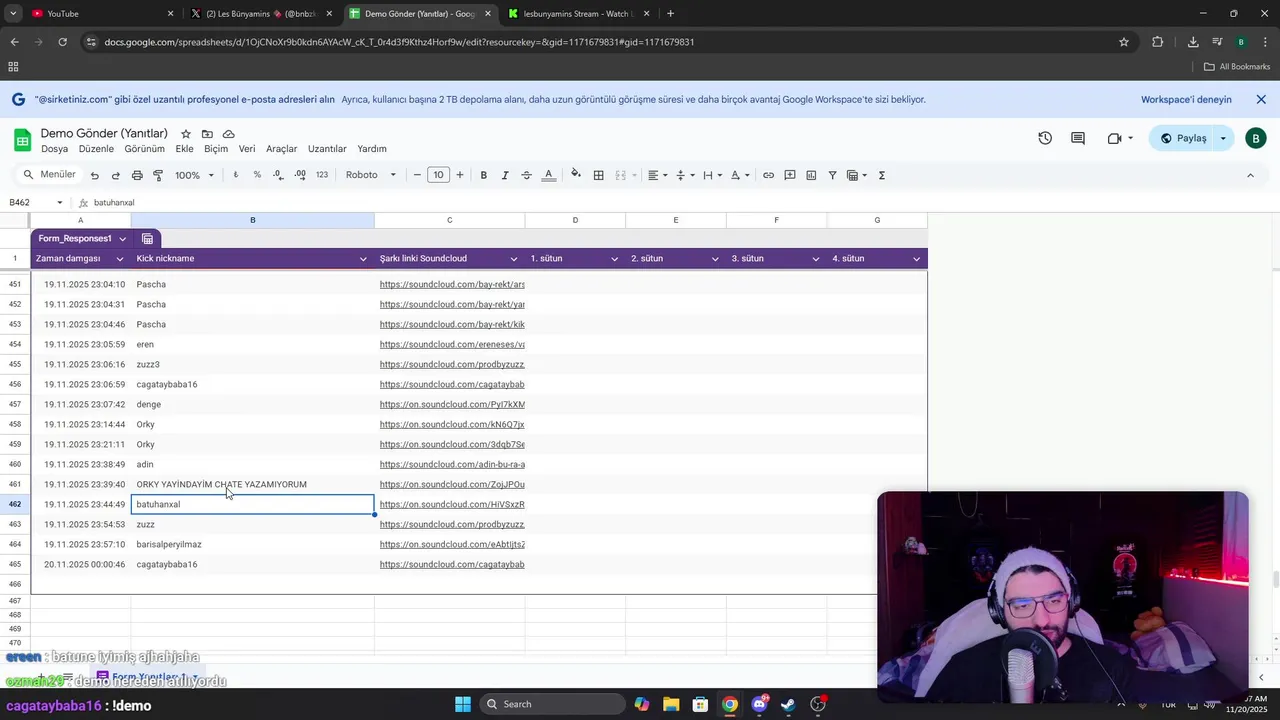Click the redo icon
This screenshot has width=1280, height=720.
116,175
